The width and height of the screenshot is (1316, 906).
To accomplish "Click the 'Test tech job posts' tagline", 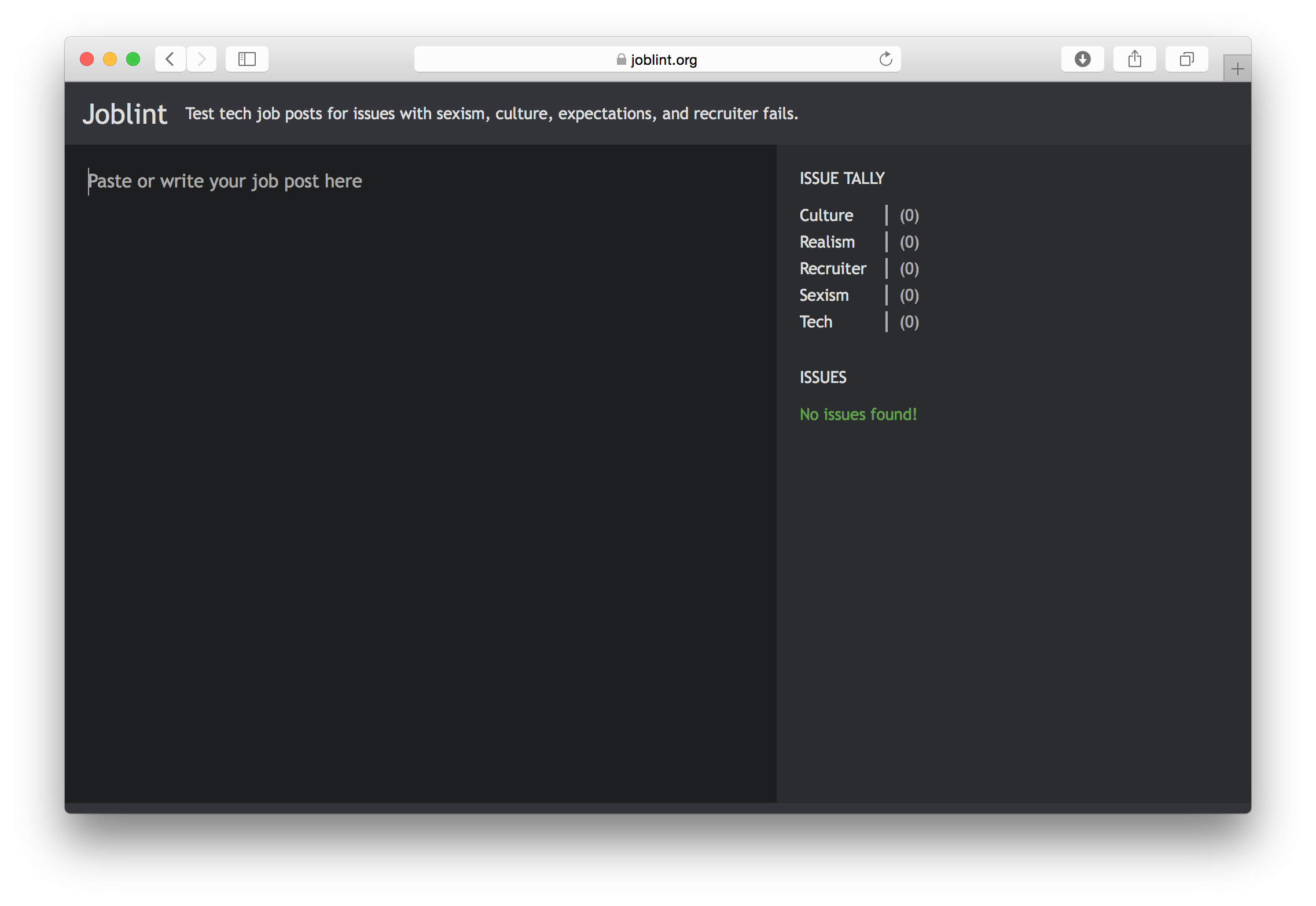I will (491, 114).
